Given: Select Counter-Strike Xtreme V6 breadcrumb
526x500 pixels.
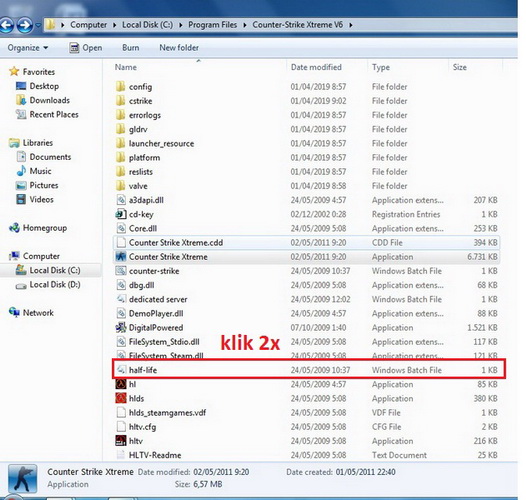Looking at the screenshot, I should (298, 25).
